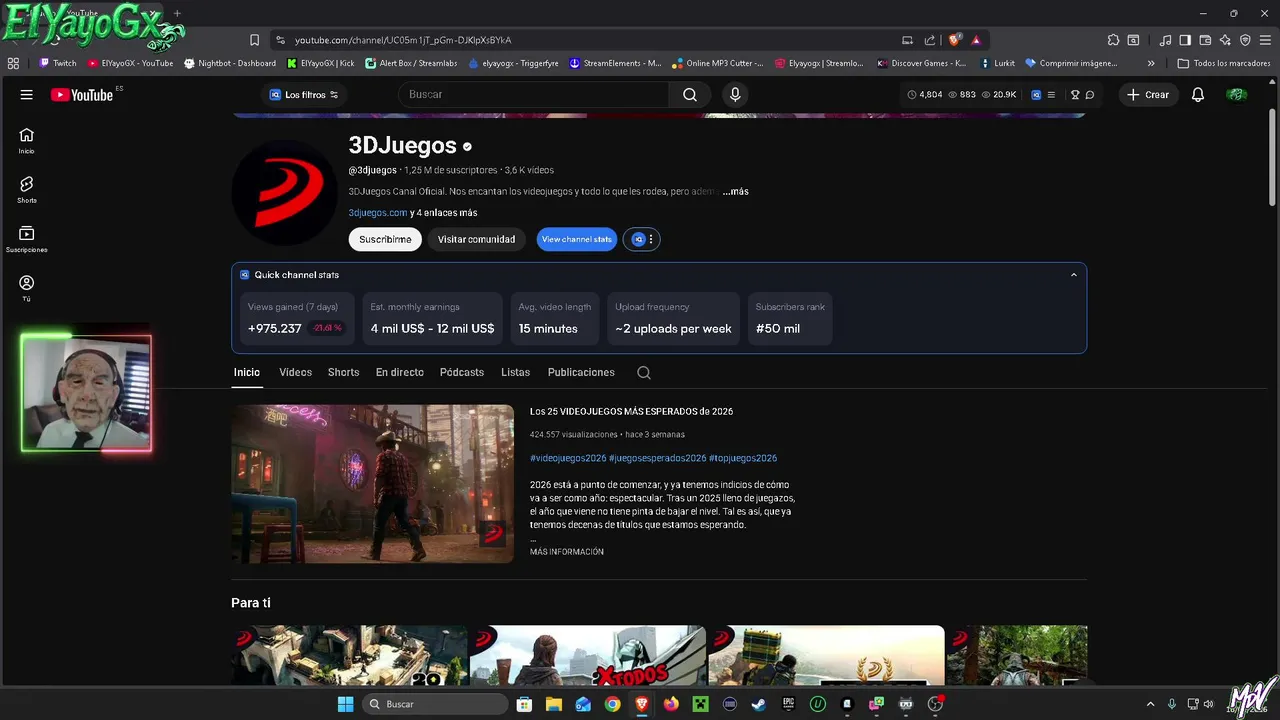Open Los filtros dropdown
Image resolution: width=1280 pixels, height=720 pixels.
[304, 95]
